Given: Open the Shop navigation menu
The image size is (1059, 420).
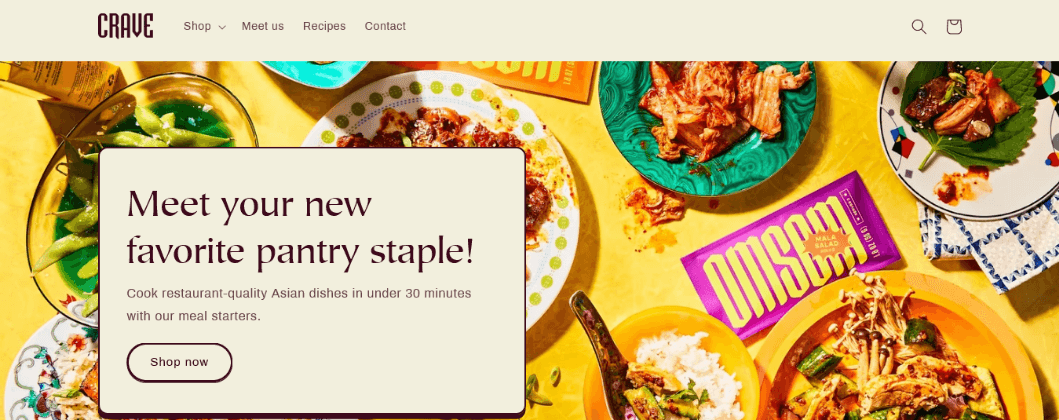Looking at the screenshot, I should 197,26.
